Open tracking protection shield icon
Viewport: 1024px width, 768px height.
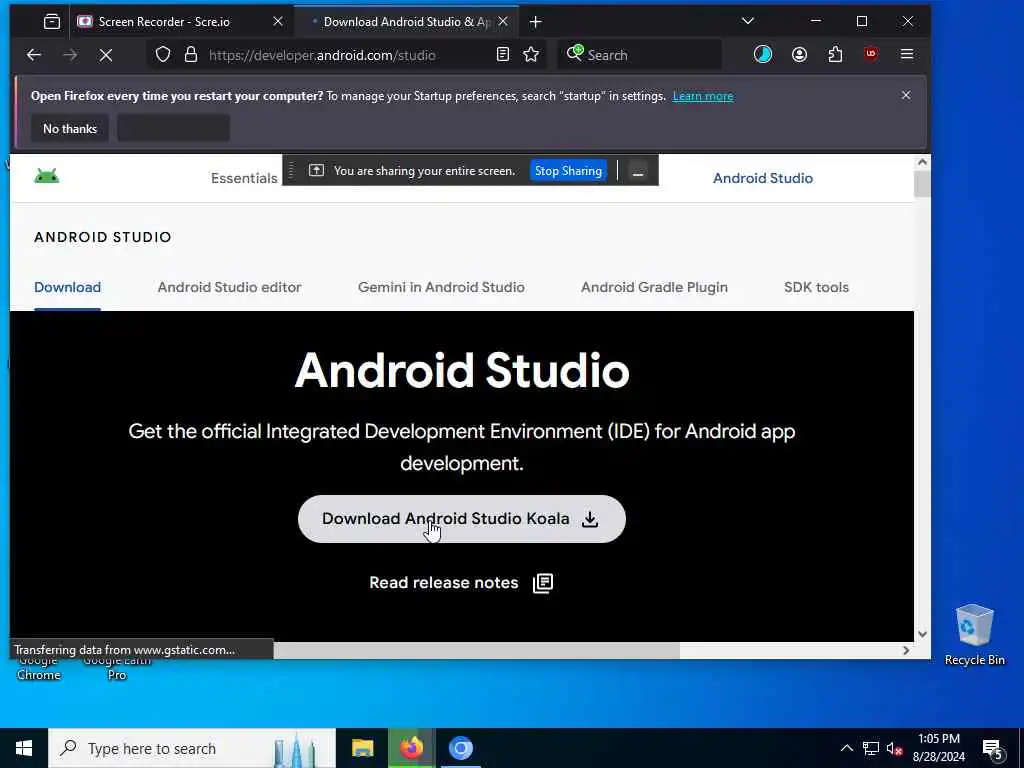tap(163, 55)
